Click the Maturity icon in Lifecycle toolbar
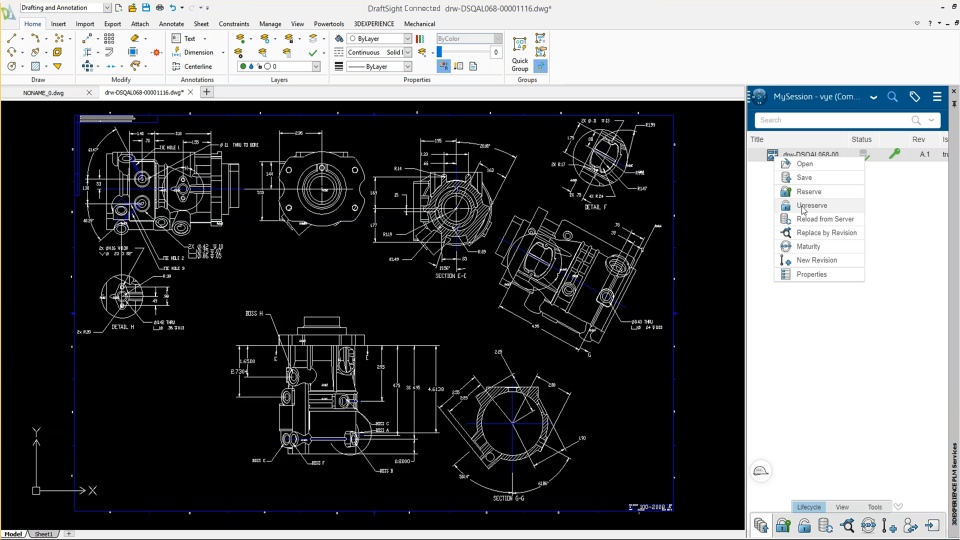 (x=868, y=525)
